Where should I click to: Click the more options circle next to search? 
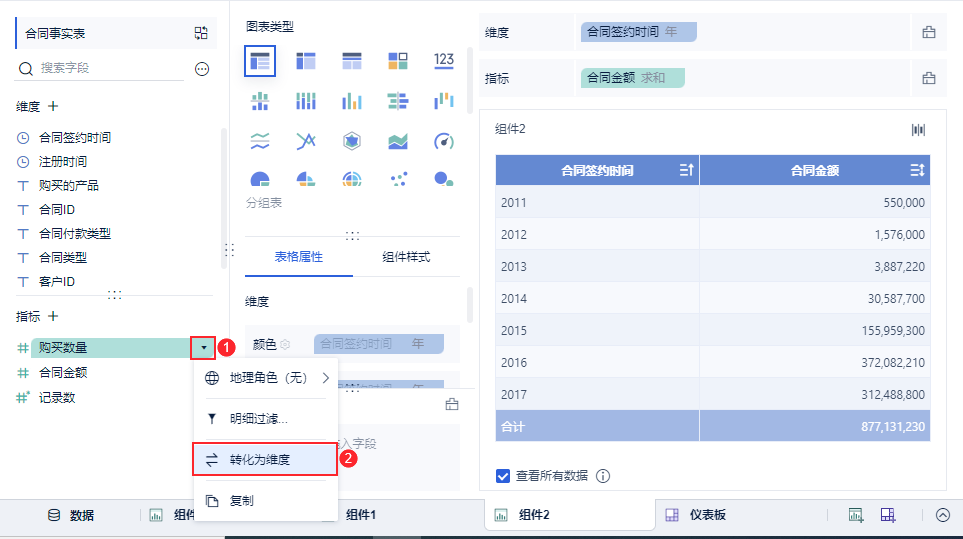[201, 69]
